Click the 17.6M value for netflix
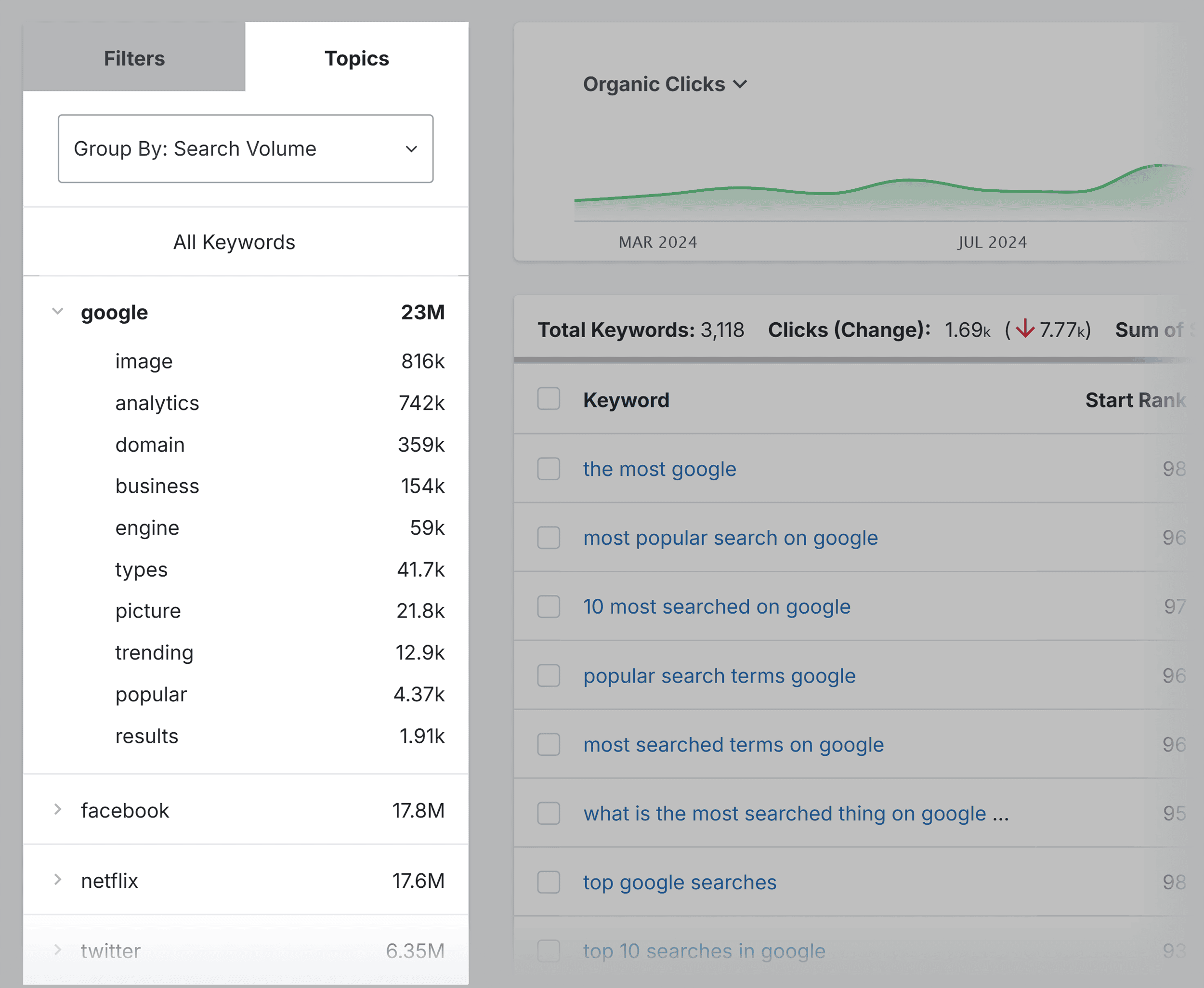This screenshot has height=988, width=1204. [418, 881]
